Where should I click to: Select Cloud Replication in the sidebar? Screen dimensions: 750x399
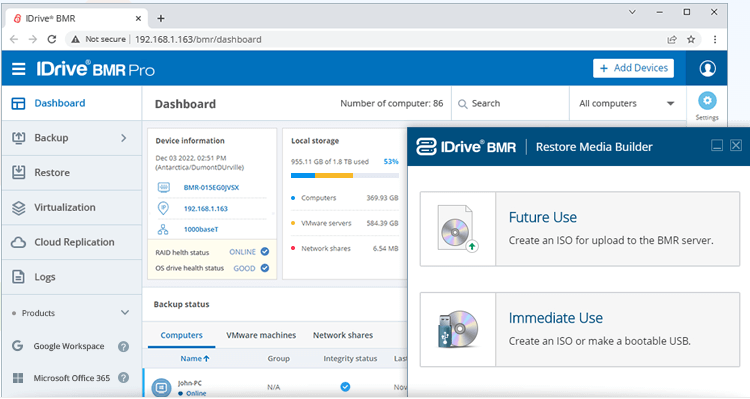72,242
